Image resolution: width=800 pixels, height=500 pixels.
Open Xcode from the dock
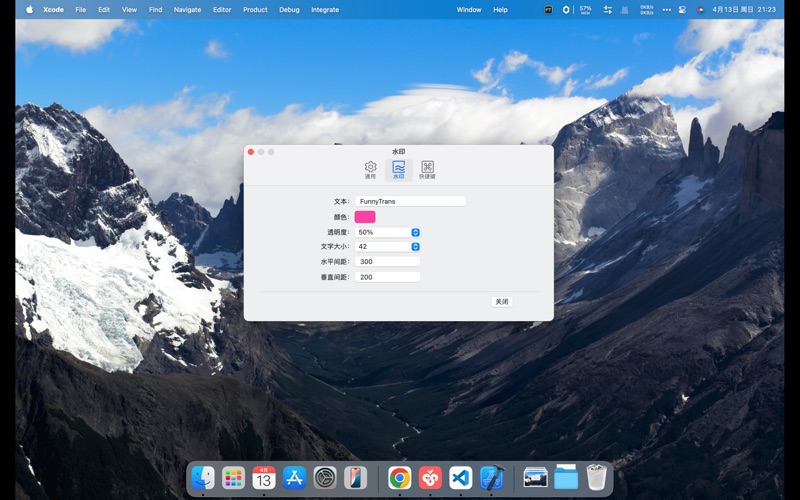click(x=491, y=478)
